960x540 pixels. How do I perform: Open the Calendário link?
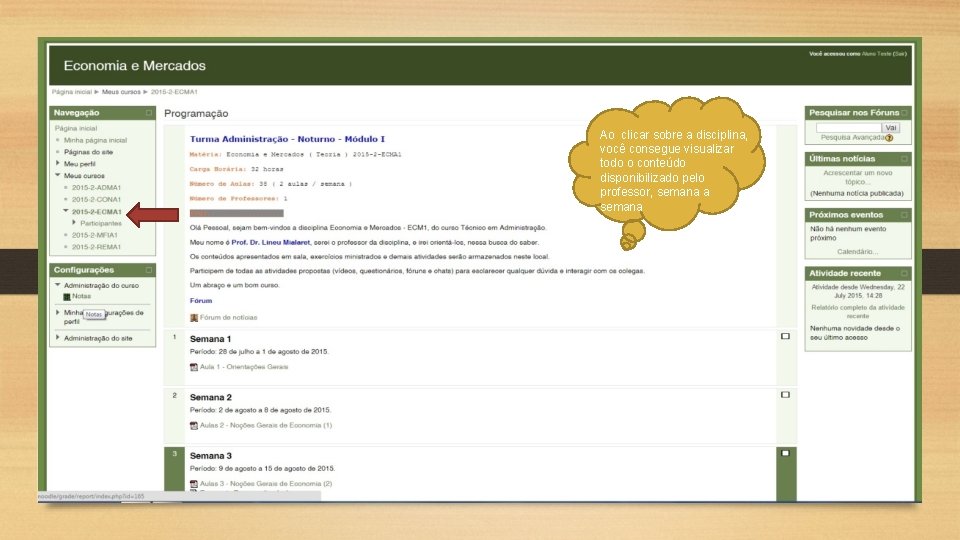click(858, 252)
